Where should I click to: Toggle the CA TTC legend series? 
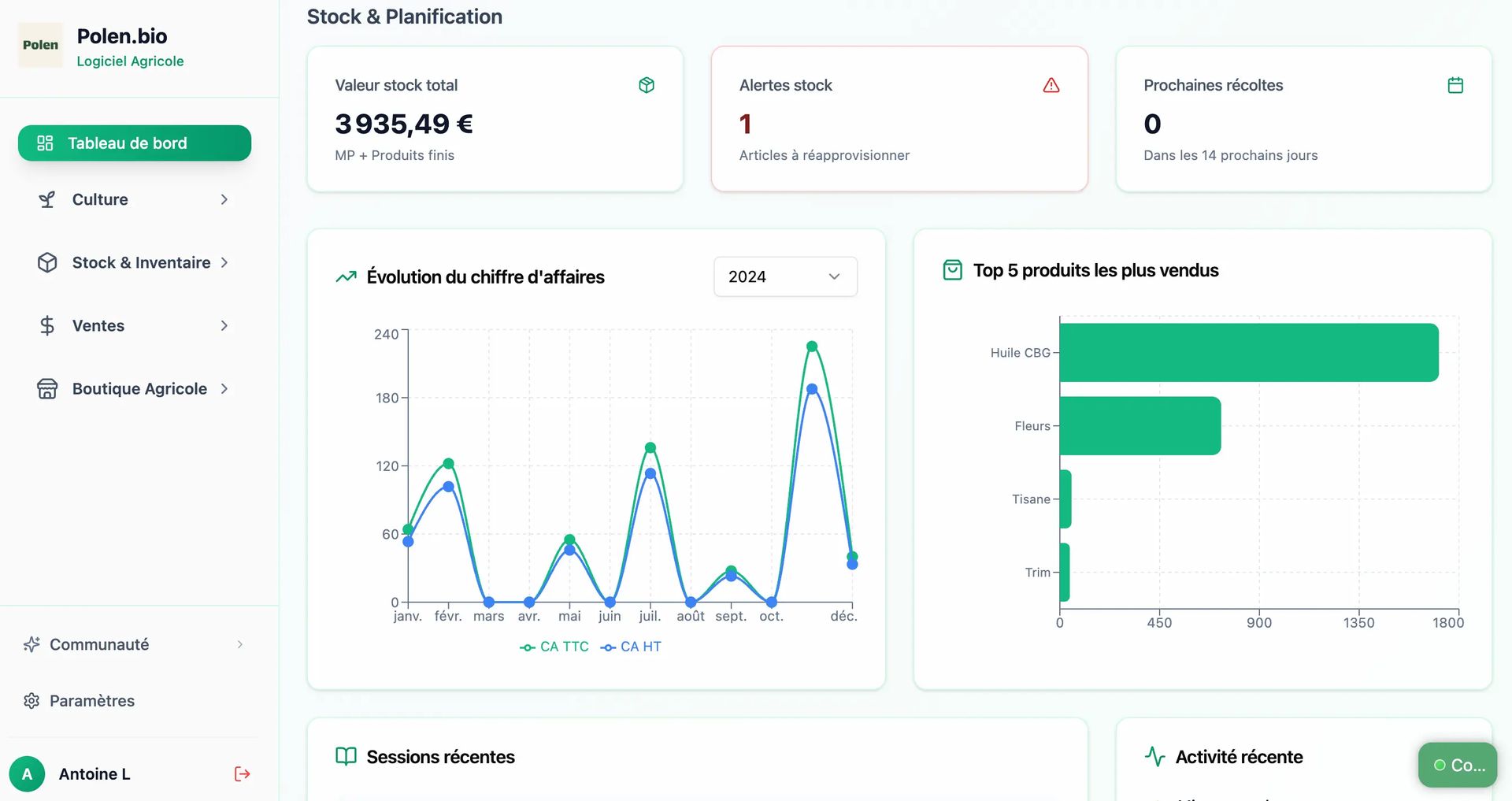pyautogui.click(x=554, y=647)
